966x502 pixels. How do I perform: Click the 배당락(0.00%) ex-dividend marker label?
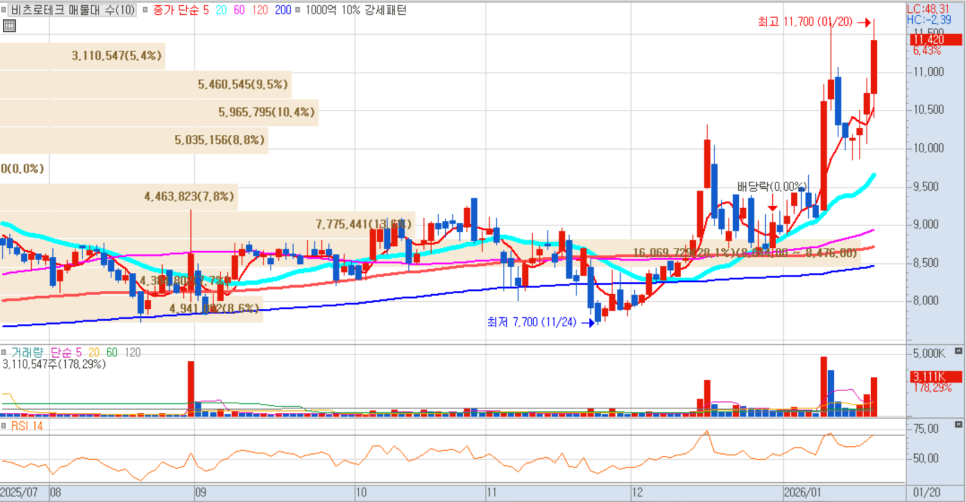[772, 187]
